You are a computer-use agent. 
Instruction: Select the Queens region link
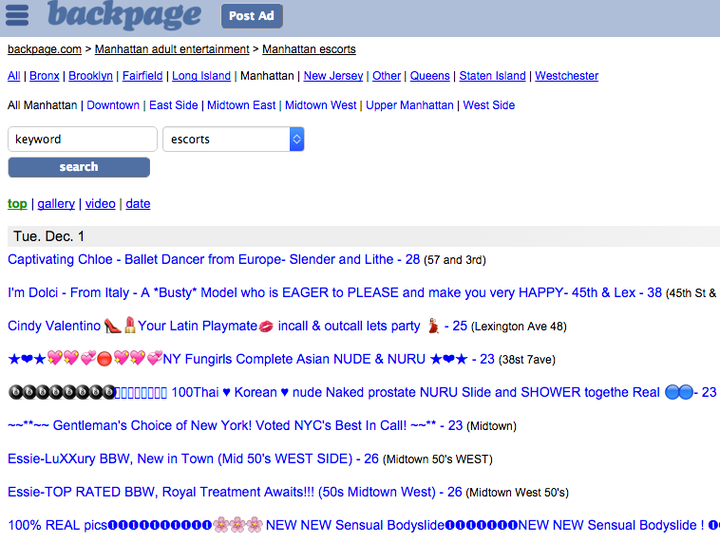[430, 76]
